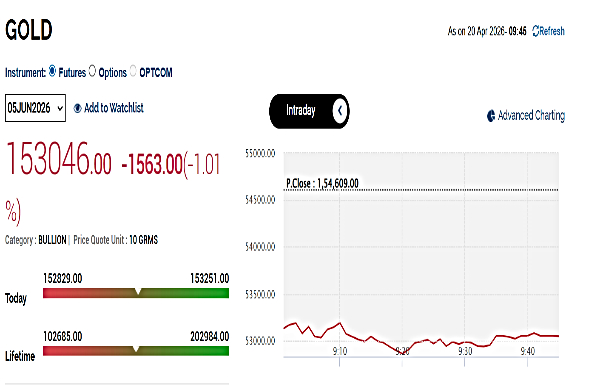
Task: Select the Options instrument radio button
Action: 92,71
